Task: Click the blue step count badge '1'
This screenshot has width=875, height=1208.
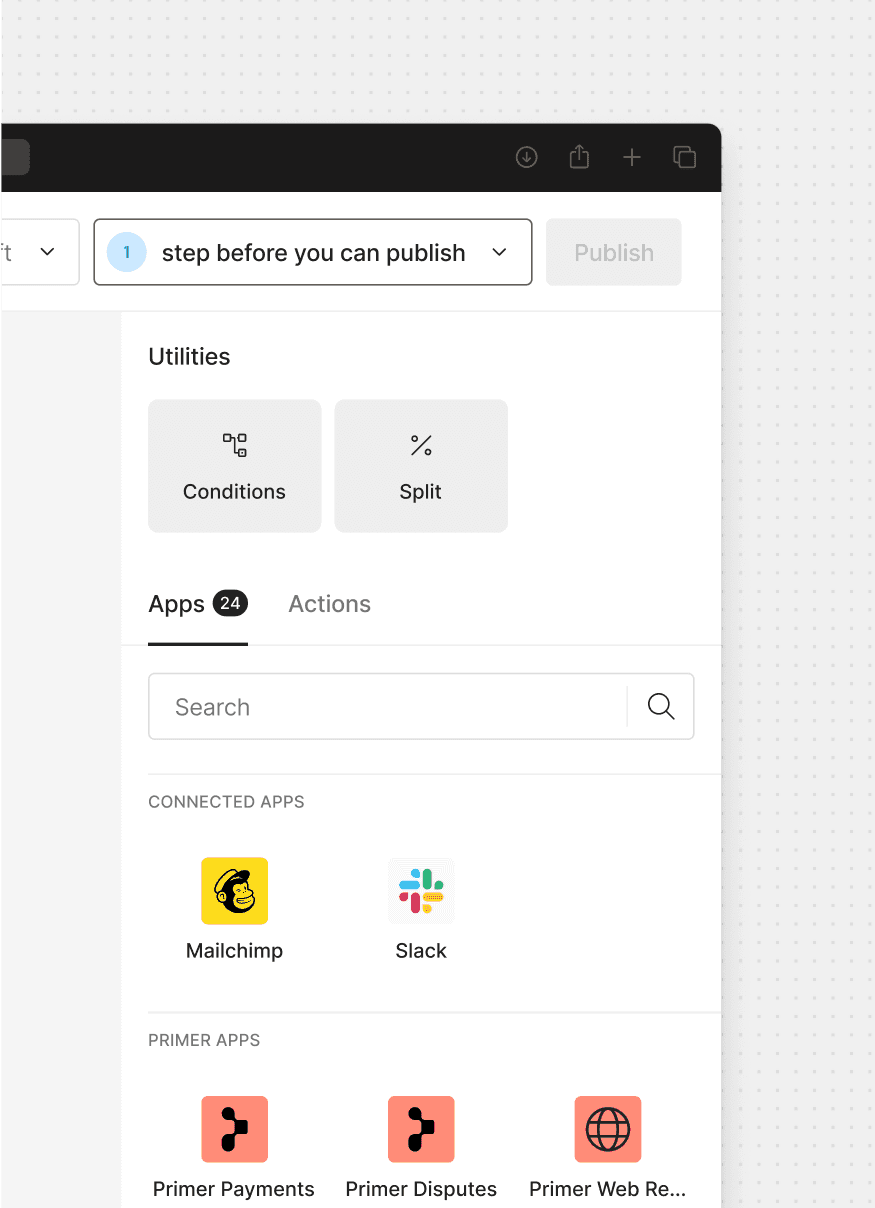Action: click(x=127, y=253)
